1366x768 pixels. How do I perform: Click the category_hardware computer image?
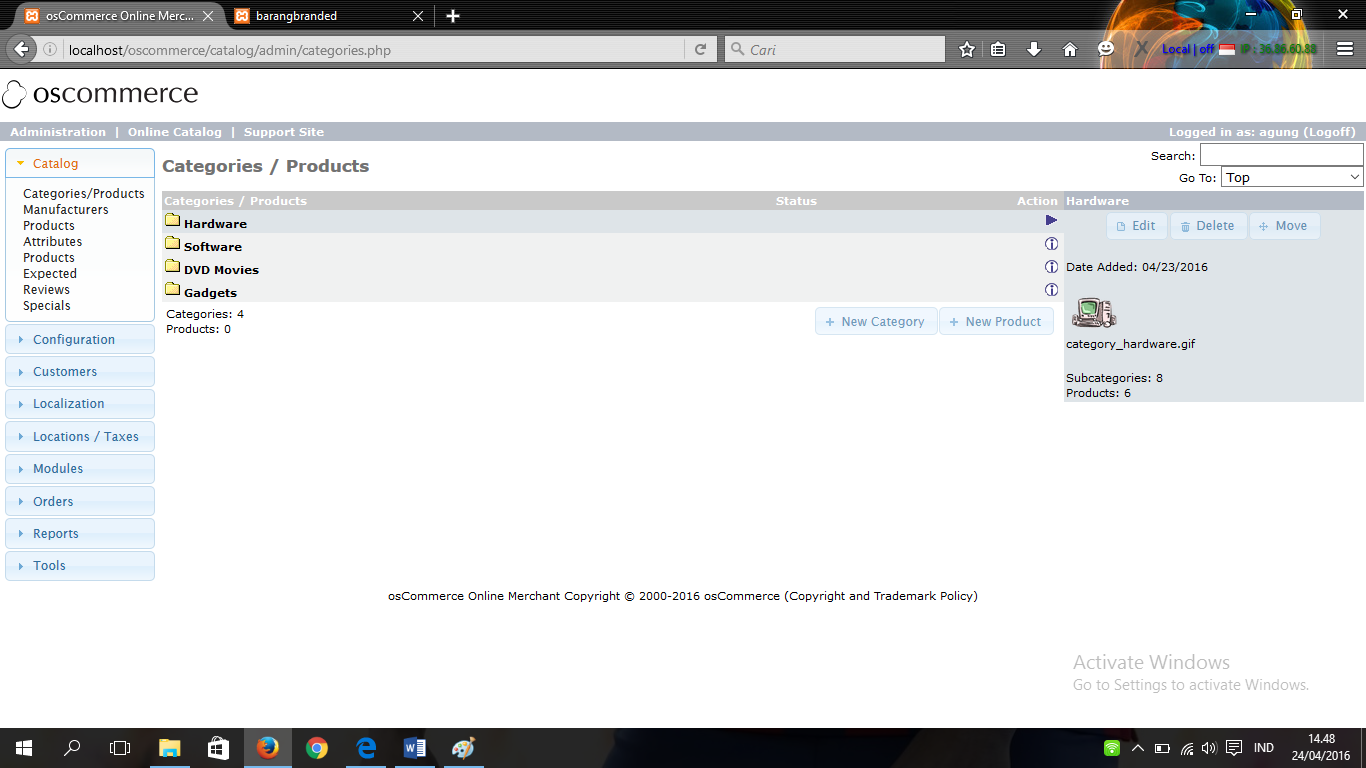coord(1093,313)
